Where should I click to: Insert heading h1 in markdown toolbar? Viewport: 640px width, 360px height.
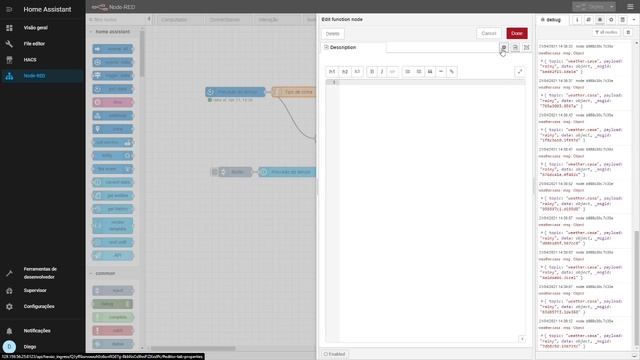click(x=332, y=72)
